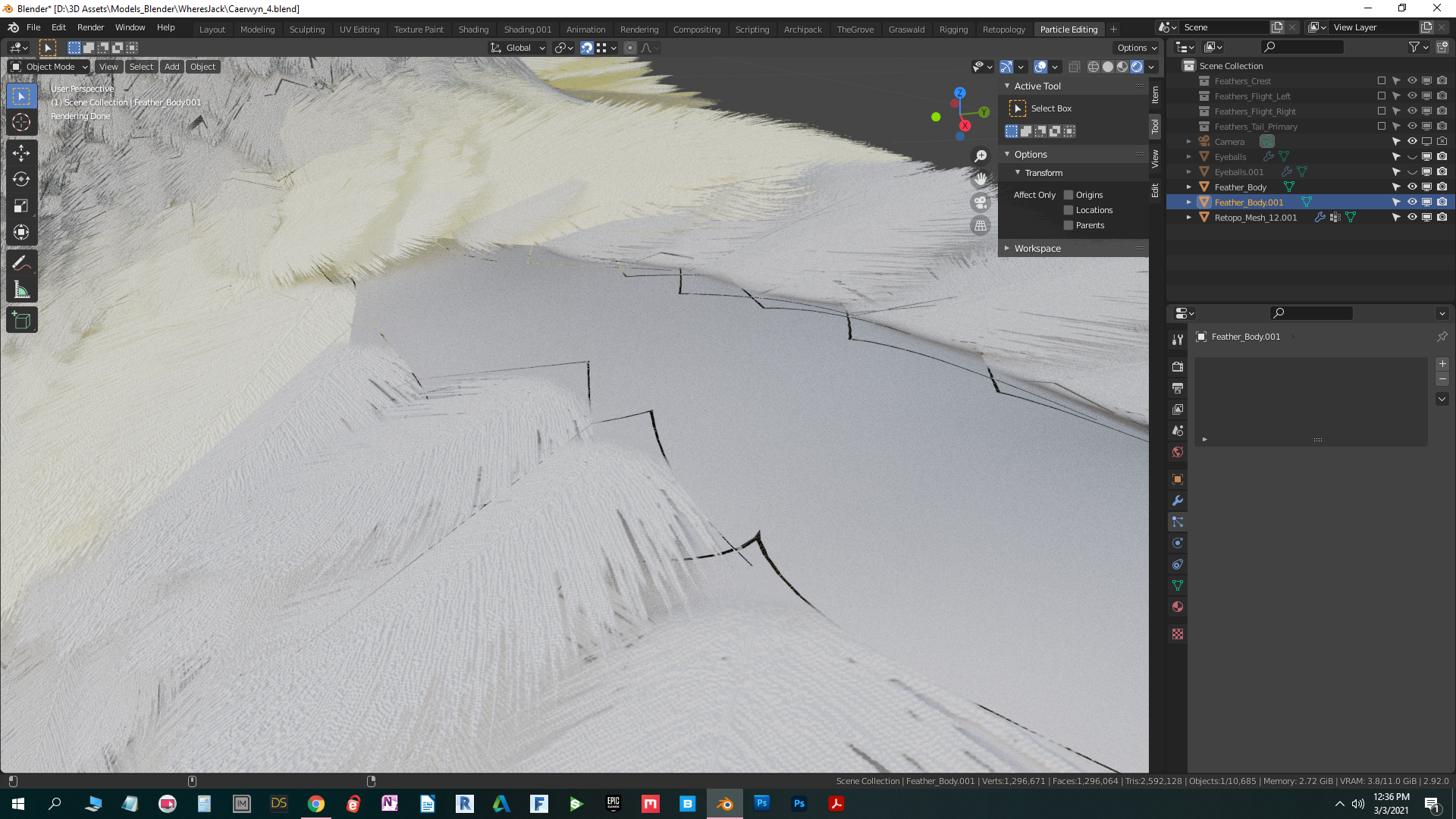
Task: Click the outliner search field
Action: coord(1303,47)
